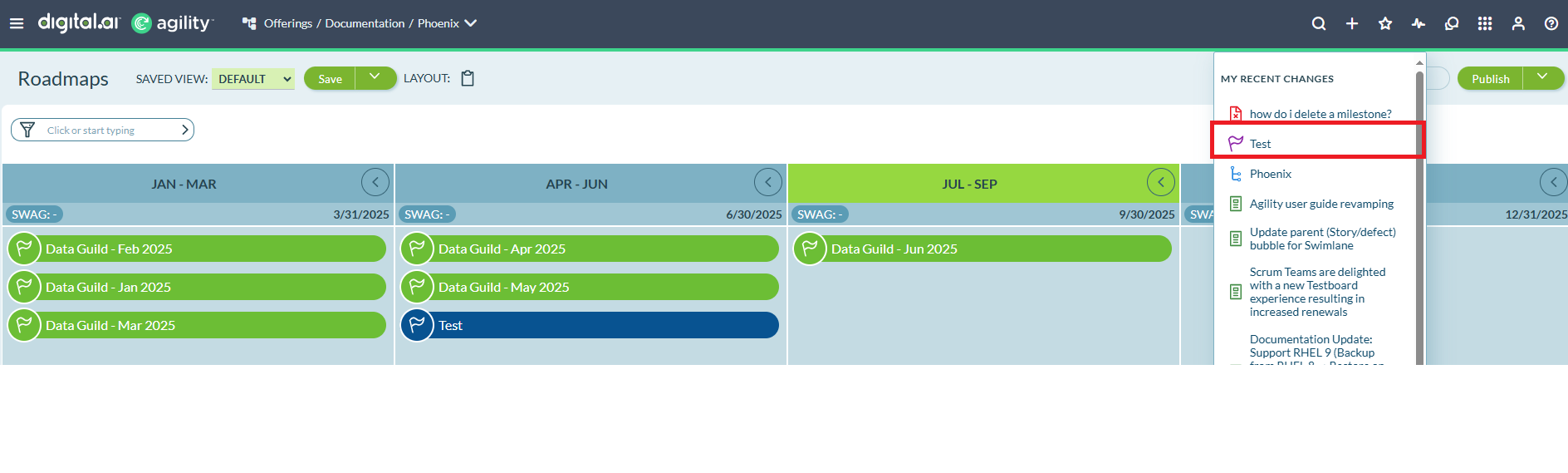The width and height of the screenshot is (1568, 473).
Task: Click flag icon of Data Guild - Mar 2025
Action: [24, 324]
